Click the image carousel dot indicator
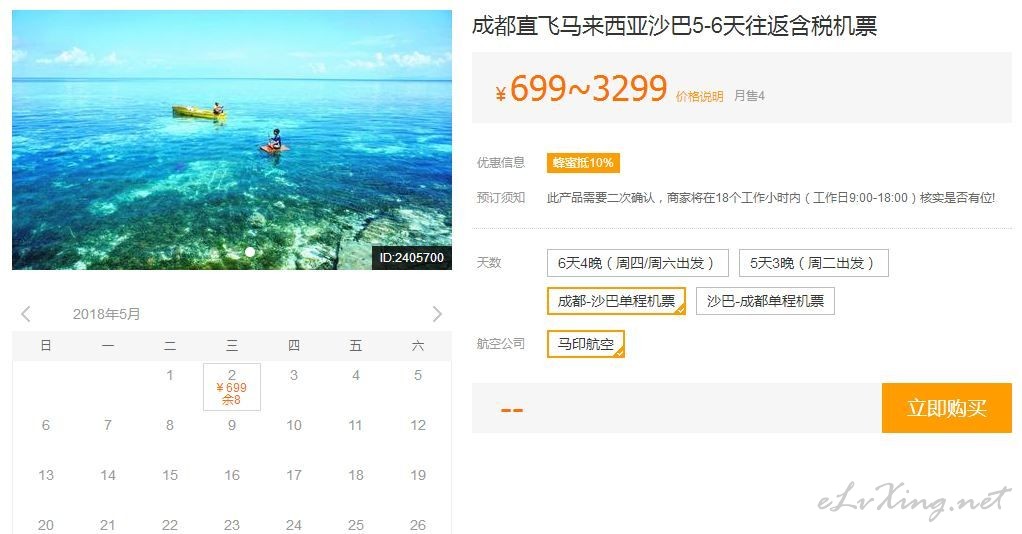The width and height of the screenshot is (1022, 534). (250, 252)
